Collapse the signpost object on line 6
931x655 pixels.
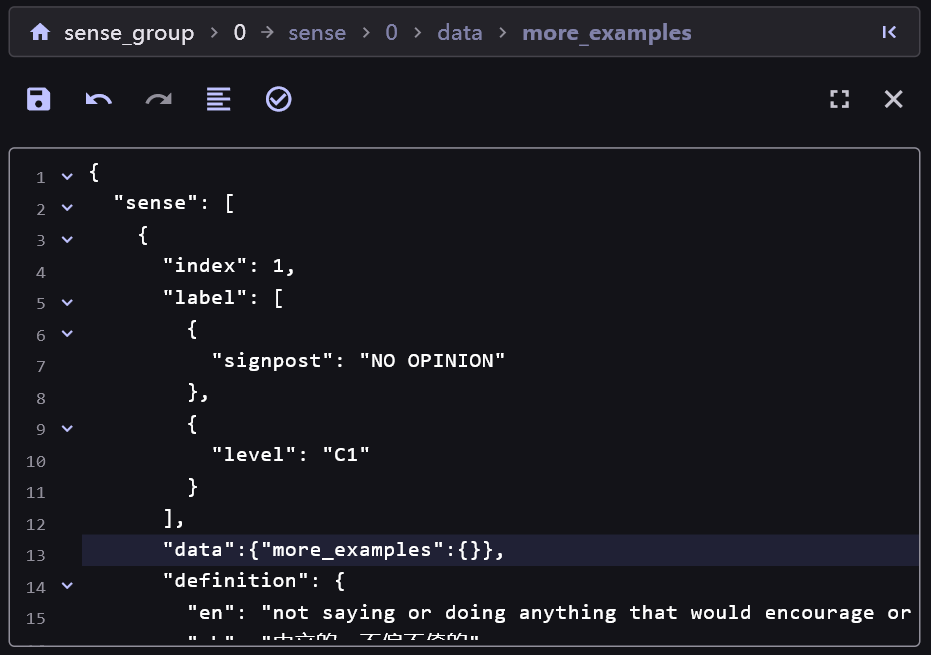[x=67, y=334]
